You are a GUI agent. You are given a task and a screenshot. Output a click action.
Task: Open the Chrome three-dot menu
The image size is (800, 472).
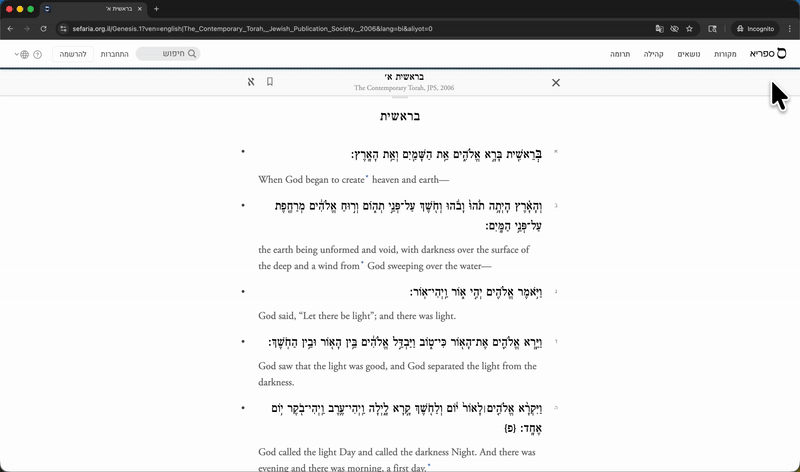click(789, 29)
